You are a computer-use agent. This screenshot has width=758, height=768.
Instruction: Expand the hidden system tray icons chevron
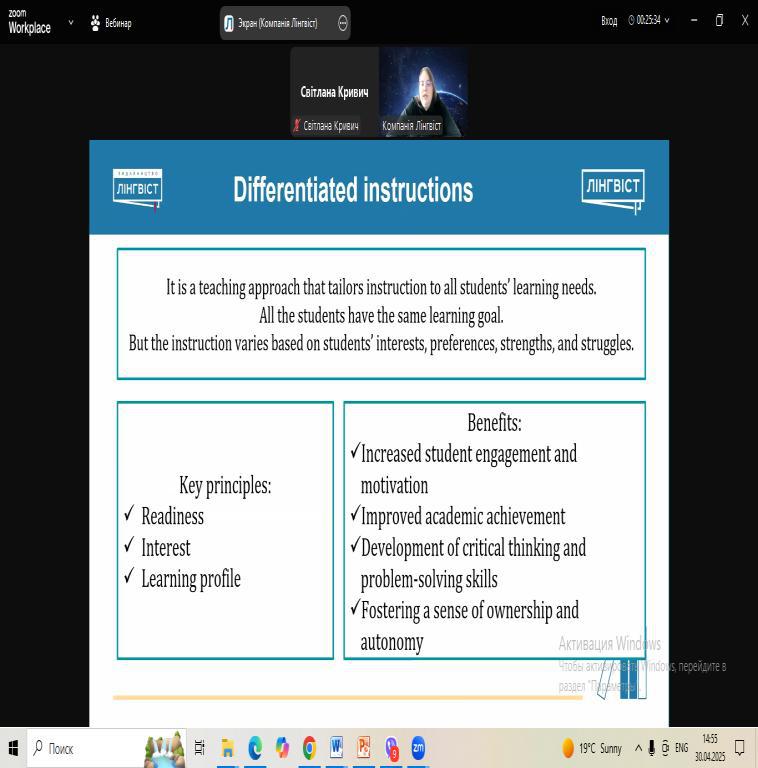(x=638, y=748)
